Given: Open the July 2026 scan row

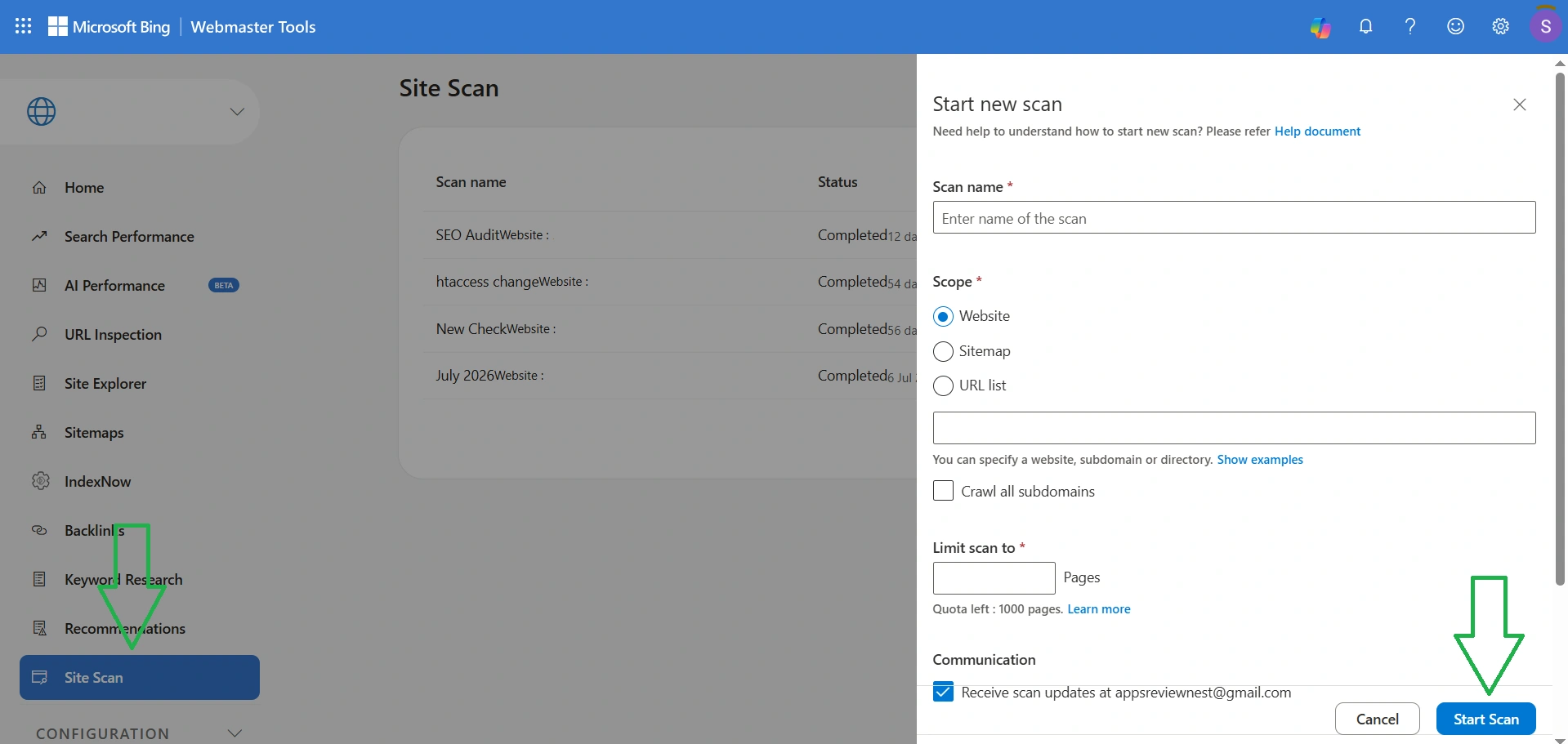Looking at the screenshot, I should point(670,376).
